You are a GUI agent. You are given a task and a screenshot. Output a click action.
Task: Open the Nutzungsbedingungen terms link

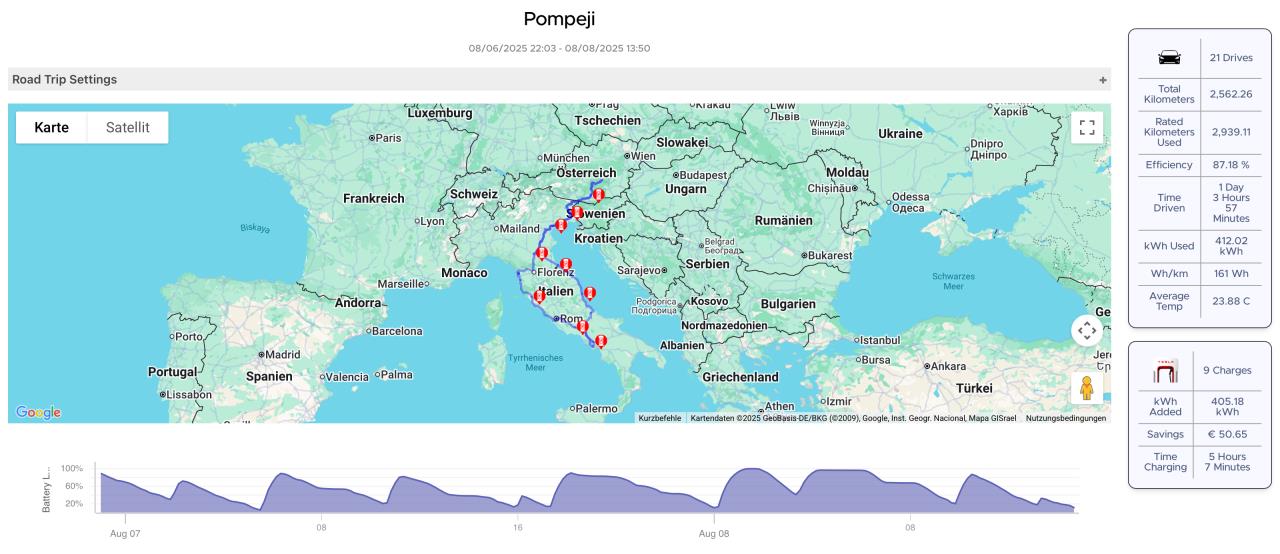(1066, 418)
